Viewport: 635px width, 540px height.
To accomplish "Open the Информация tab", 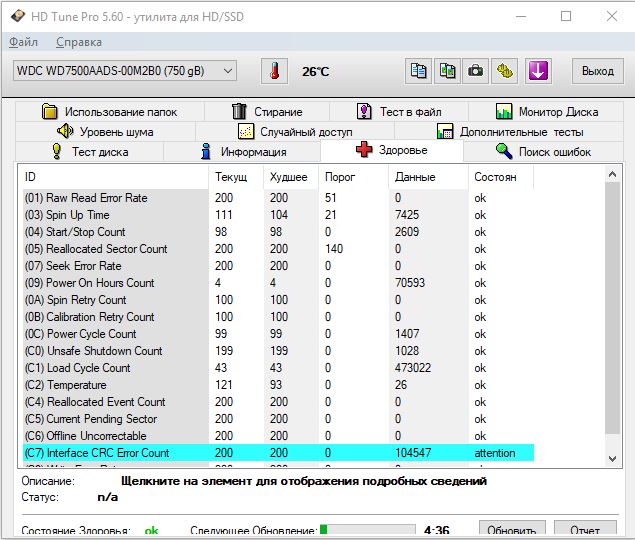I will (243, 152).
